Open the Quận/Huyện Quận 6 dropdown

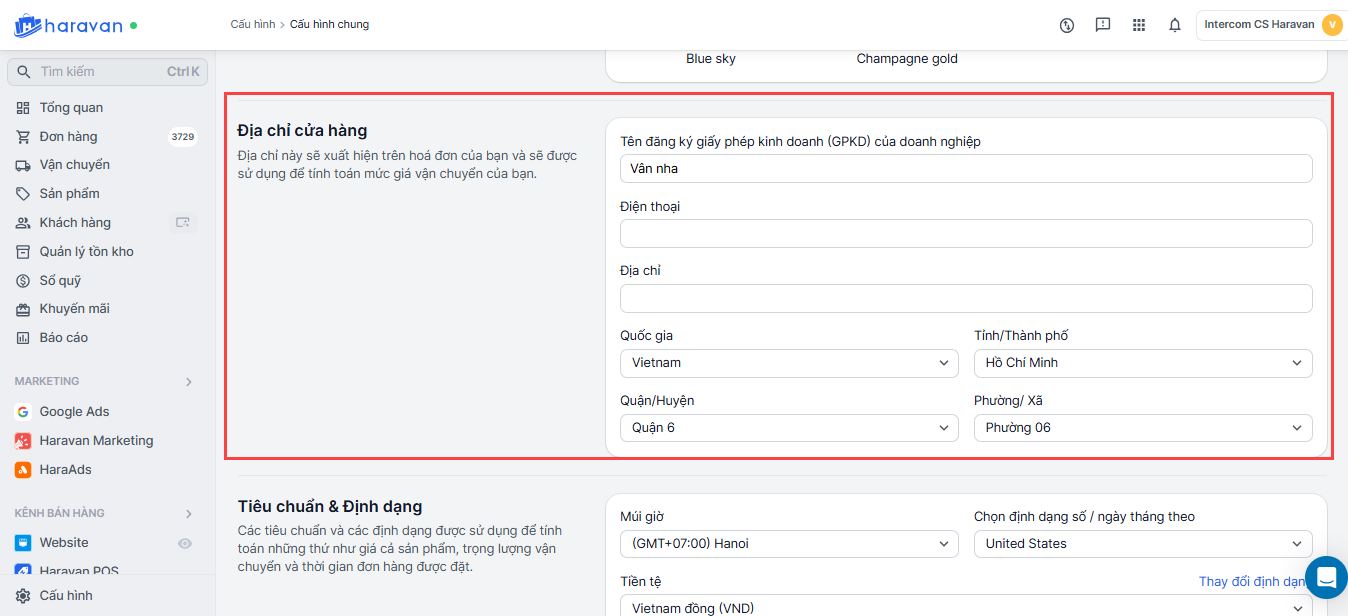(x=789, y=428)
